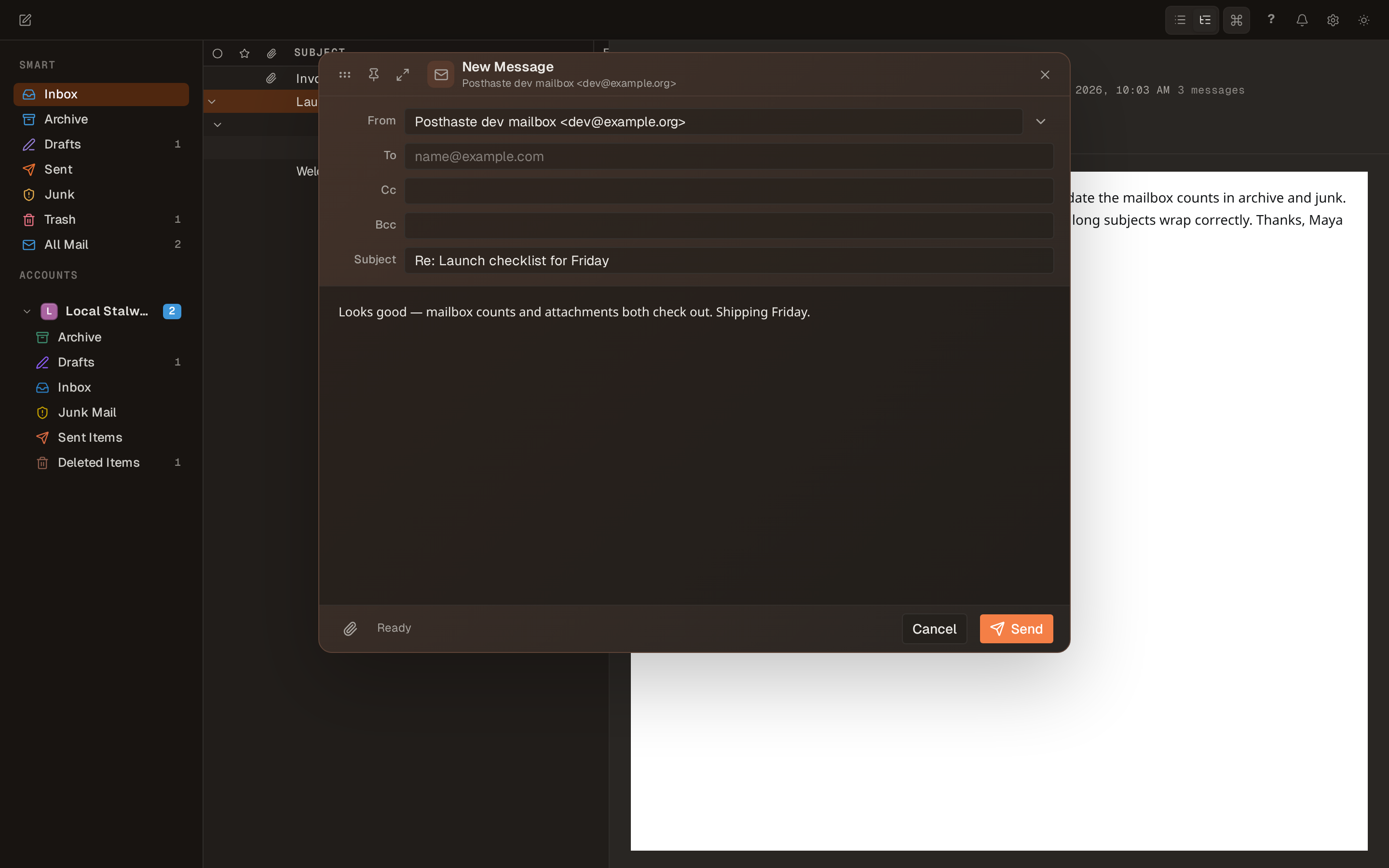This screenshot has width=1389, height=868.
Task: Click the Drafts pen icon in smart list
Action: tap(29, 145)
